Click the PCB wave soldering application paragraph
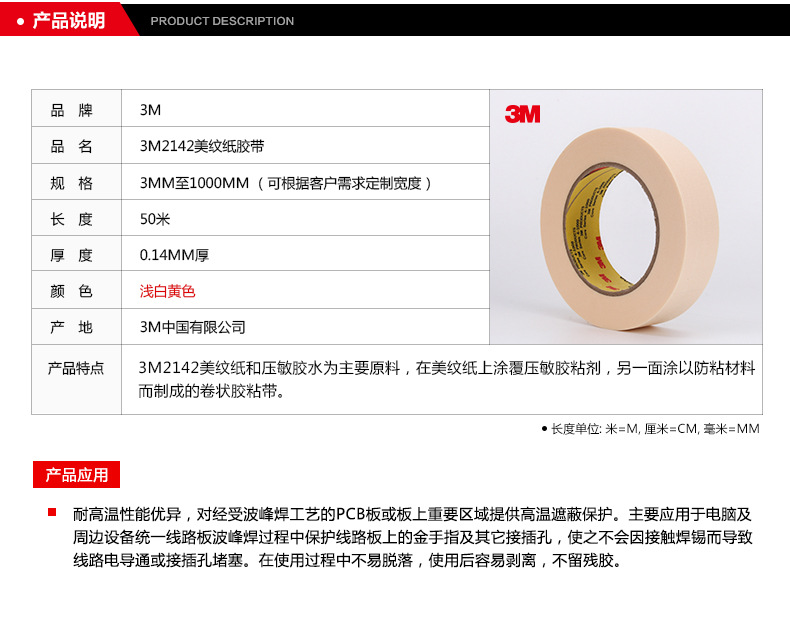 (412, 537)
